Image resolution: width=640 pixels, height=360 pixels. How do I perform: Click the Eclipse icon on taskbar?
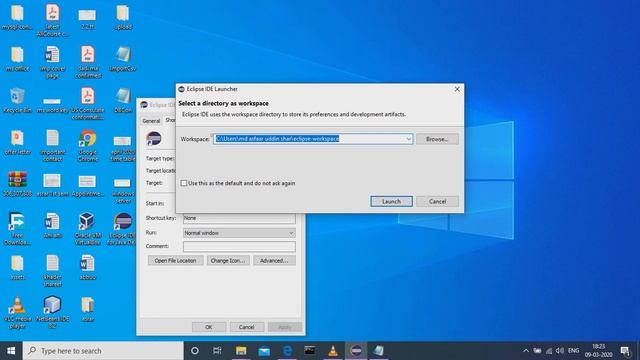[x=356, y=351]
